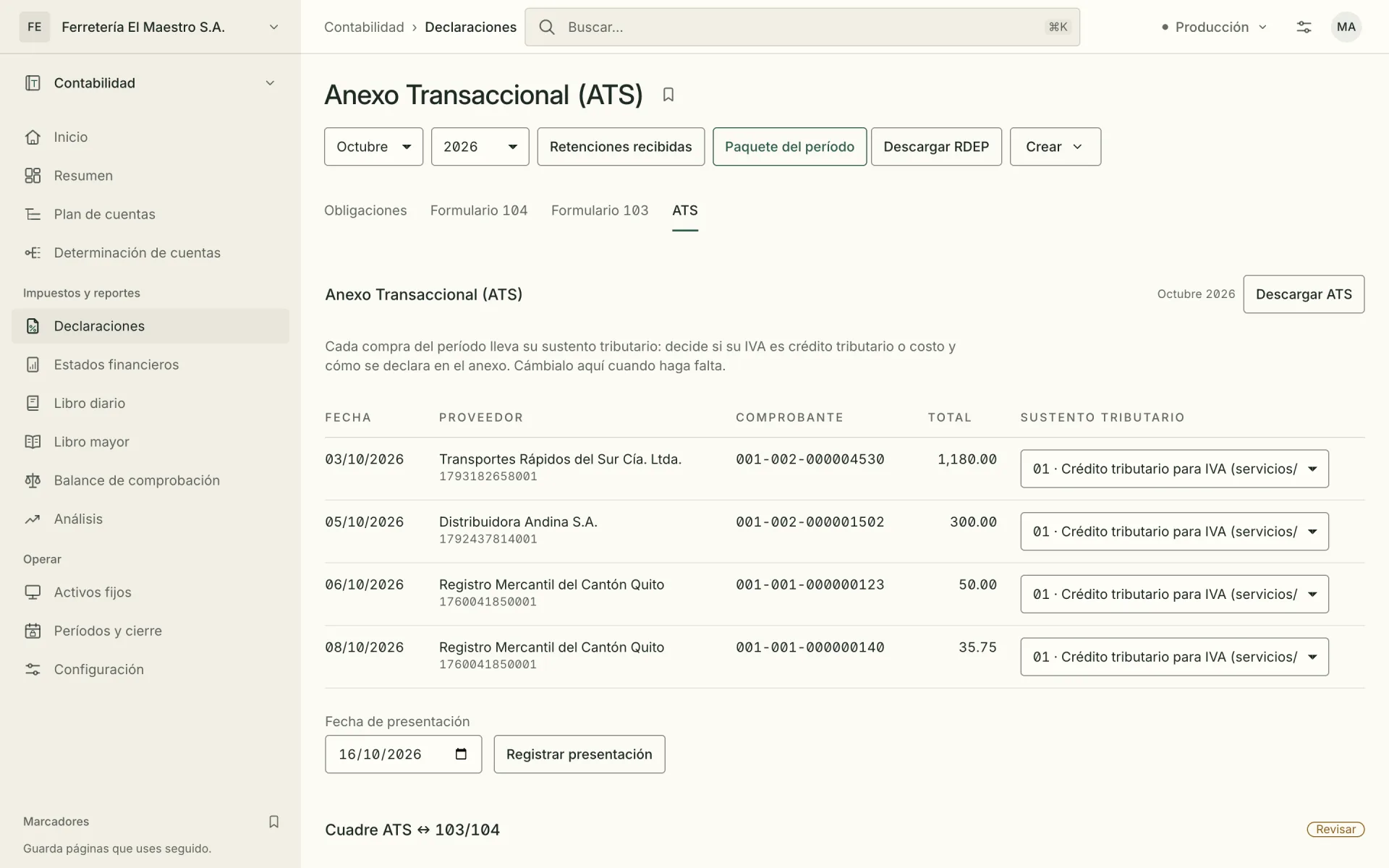Click Registrar presentación button
Screen dimensions: 1389x868
(579, 754)
